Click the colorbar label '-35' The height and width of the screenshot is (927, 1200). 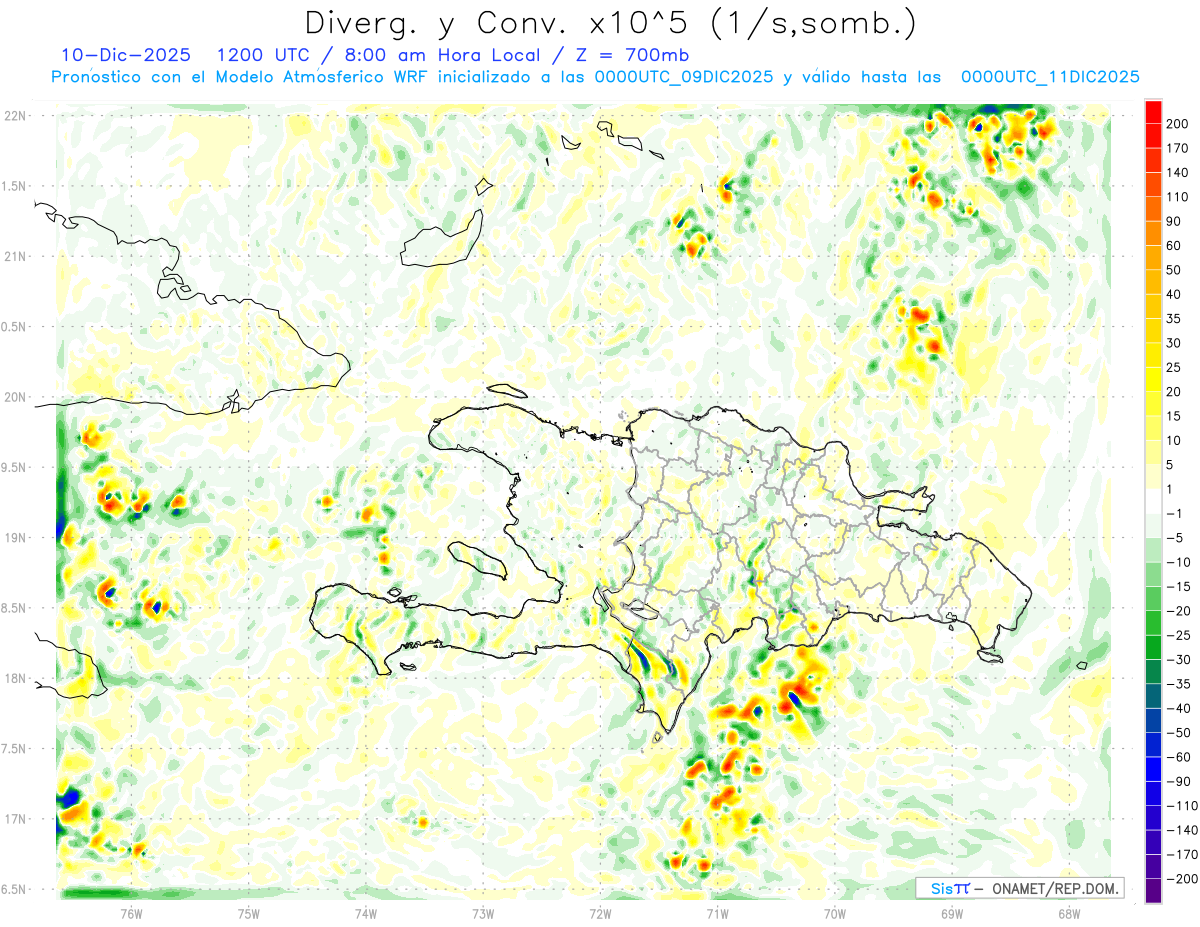click(1179, 684)
